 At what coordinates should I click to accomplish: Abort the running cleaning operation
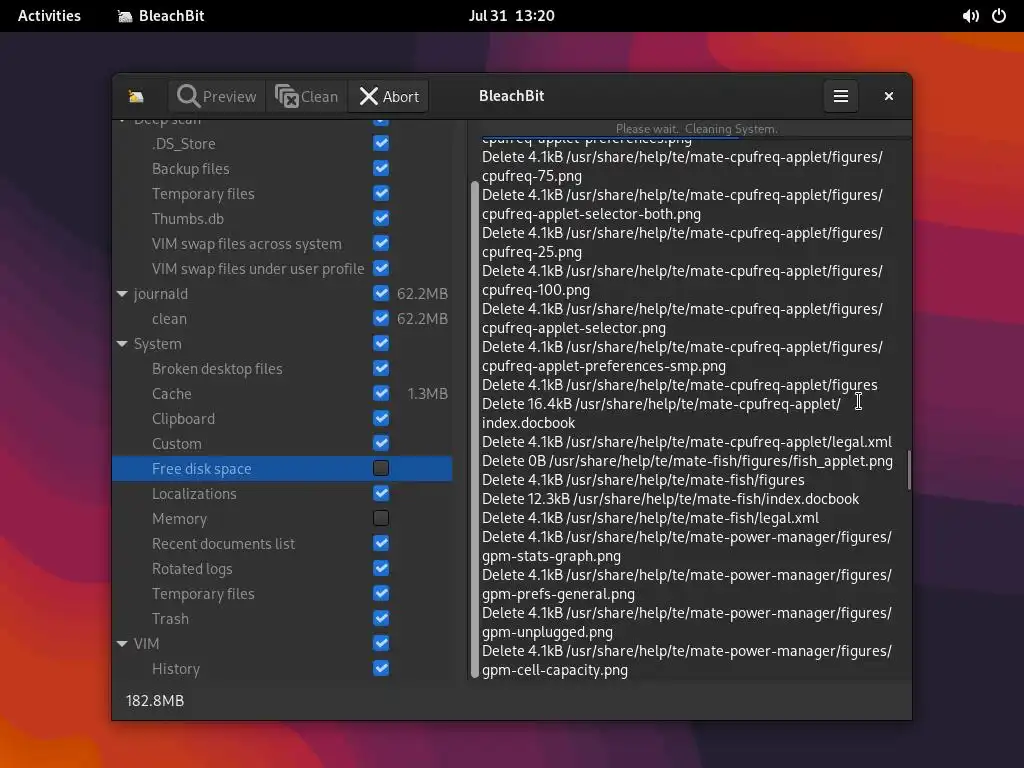tap(389, 97)
